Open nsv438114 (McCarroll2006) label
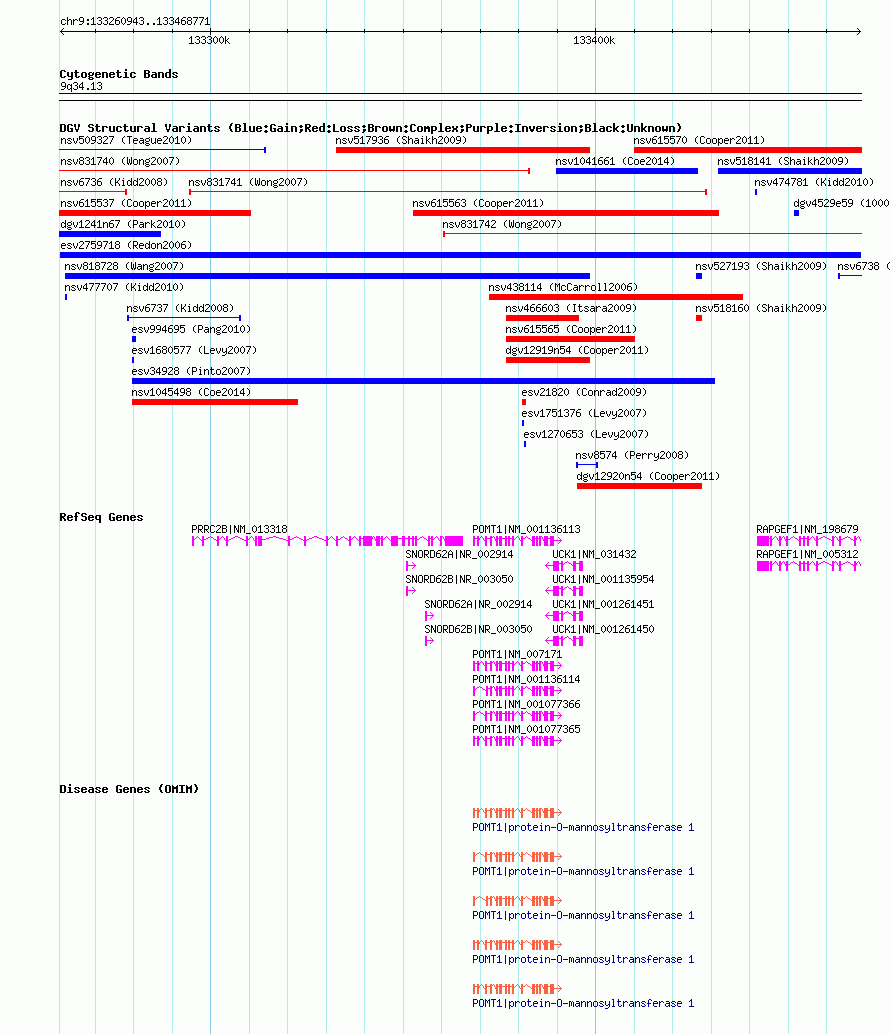Viewport: 890px width, 1034px height. pyautogui.click(x=563, y=288)
